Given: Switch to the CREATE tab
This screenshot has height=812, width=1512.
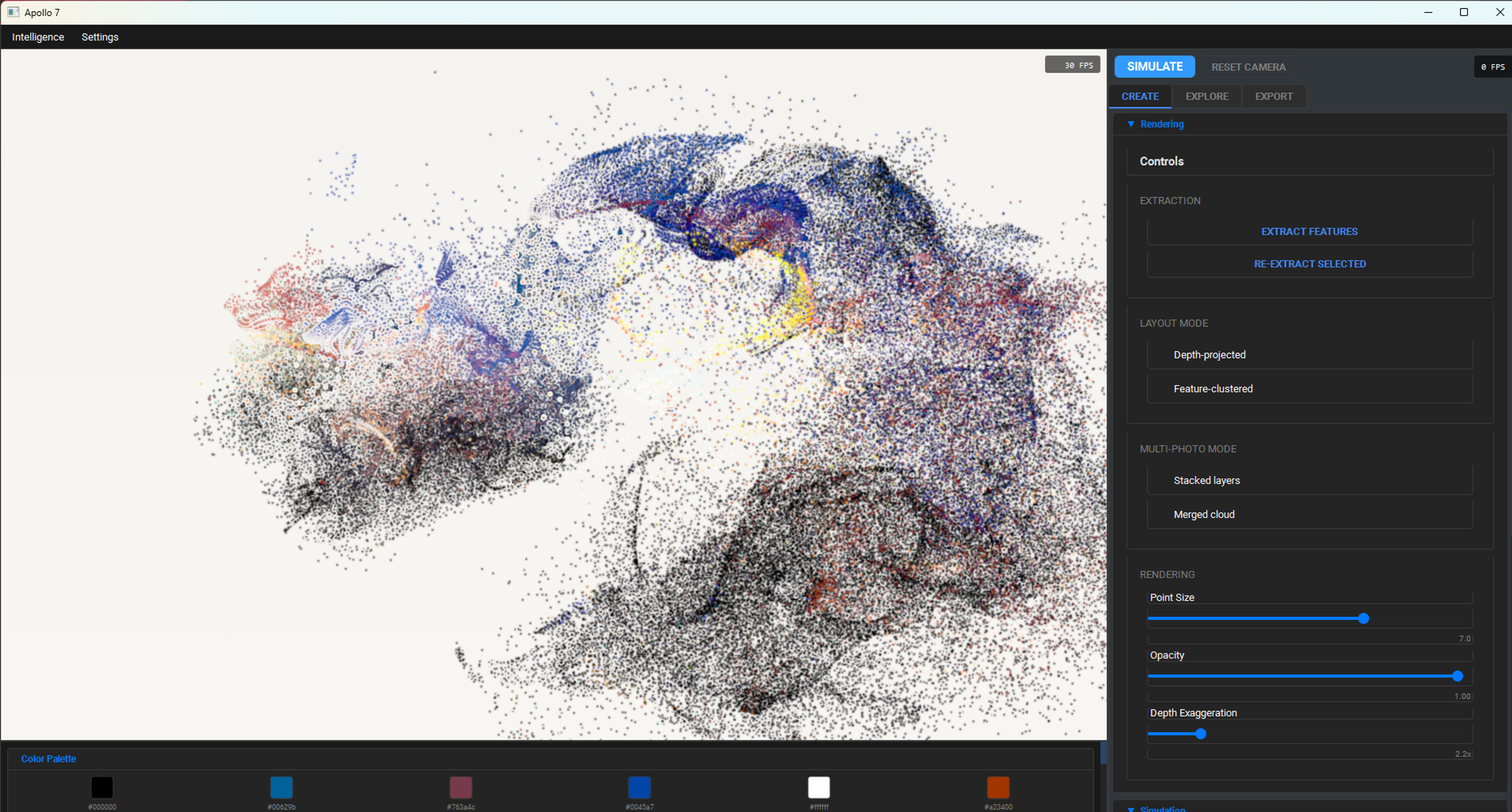Looking at the screenshot, I should (1140, 96).
